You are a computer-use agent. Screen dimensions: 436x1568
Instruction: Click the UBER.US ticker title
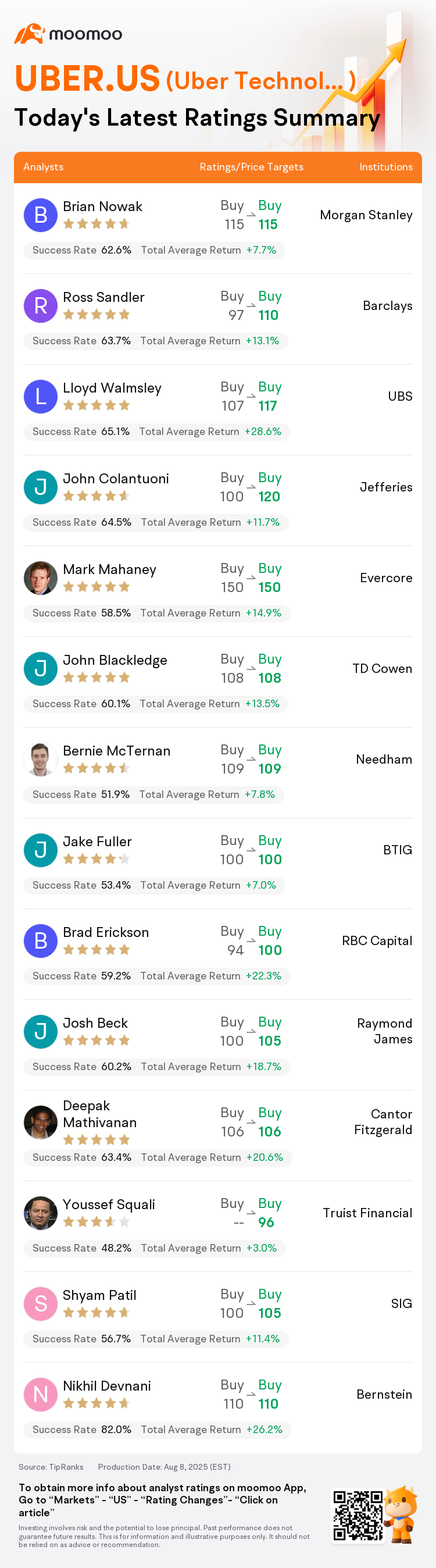(x=88, y=79)
